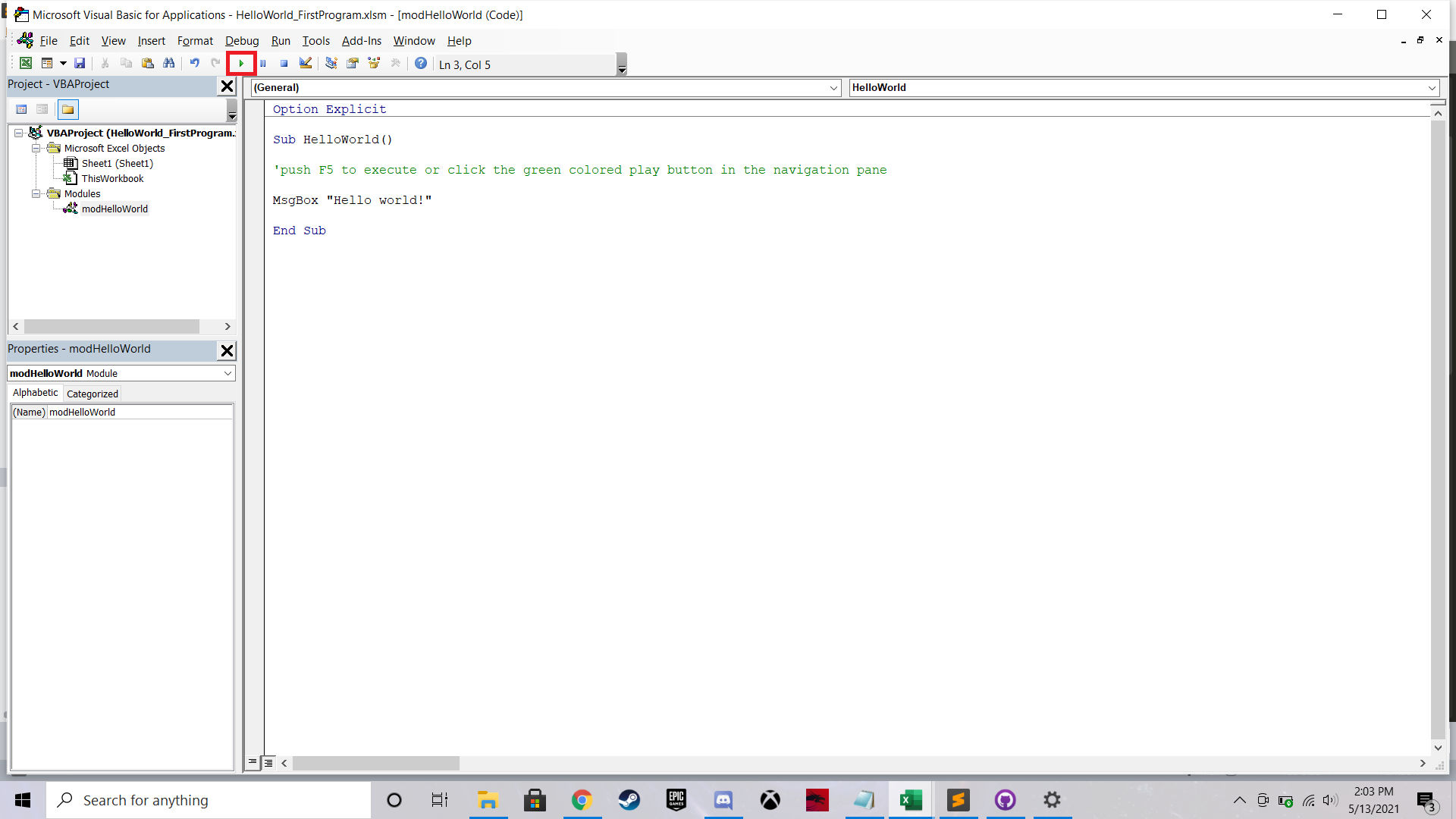Toggle Procedure View button at bottom-left of code
Image resolution: width=1456 pixels, height=819 pixels.
tap(253, 763)
